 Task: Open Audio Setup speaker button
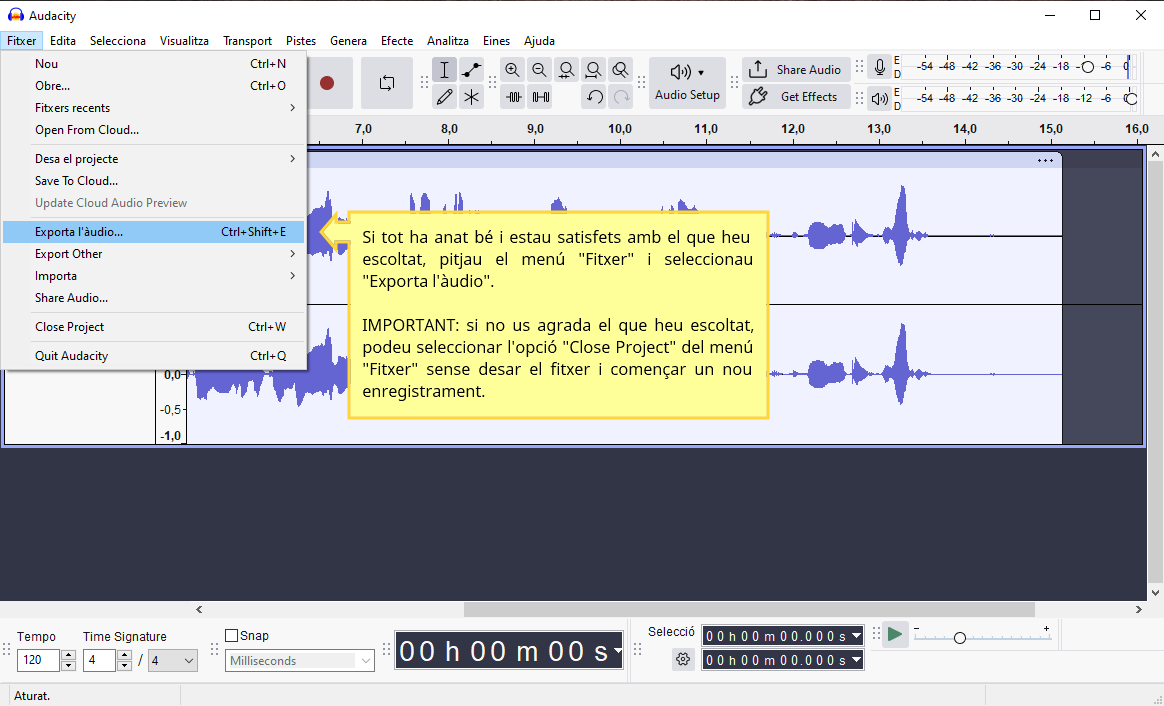coord(687,82)
